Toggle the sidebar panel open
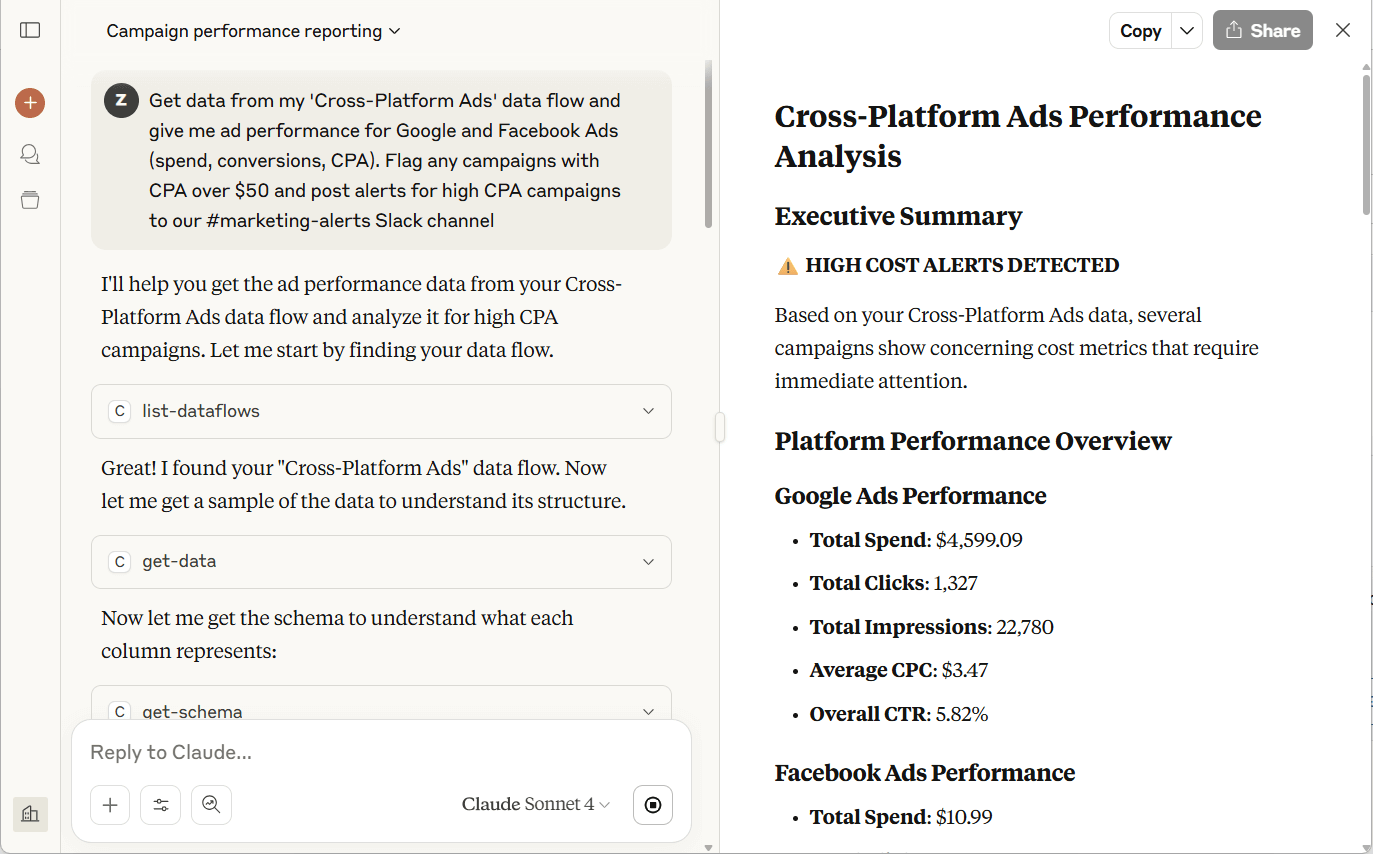Screen dimensions: 1373x854 (30, 30)
